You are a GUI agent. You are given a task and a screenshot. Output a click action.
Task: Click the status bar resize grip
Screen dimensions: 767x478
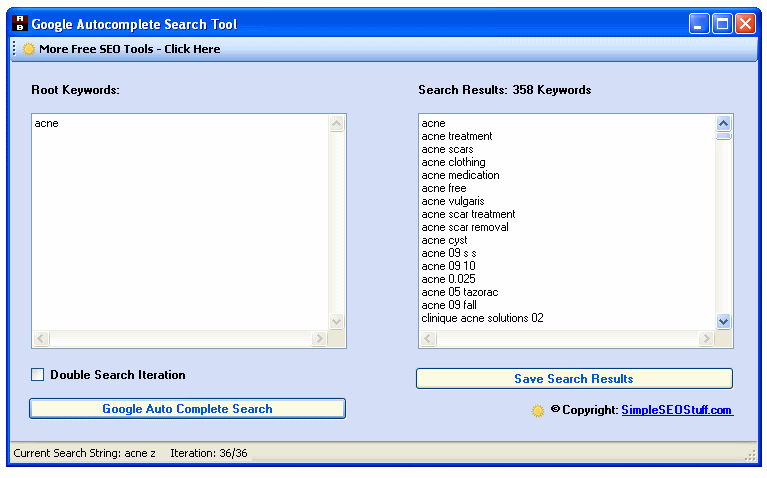tap(750, 455)
